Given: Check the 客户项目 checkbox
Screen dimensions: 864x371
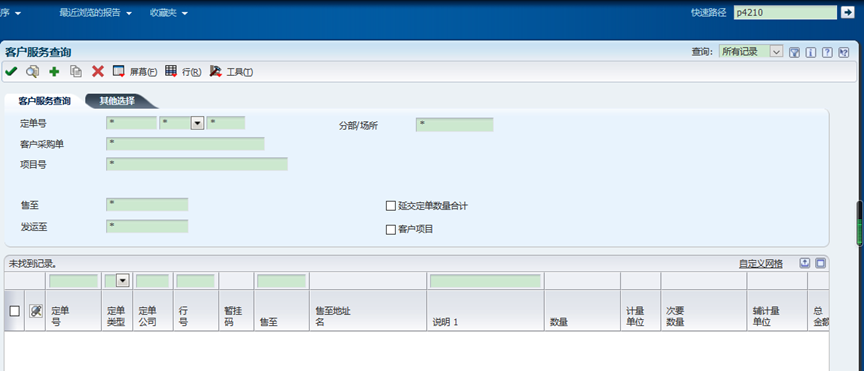Looking at the screenshot, I should coord(391,229).
